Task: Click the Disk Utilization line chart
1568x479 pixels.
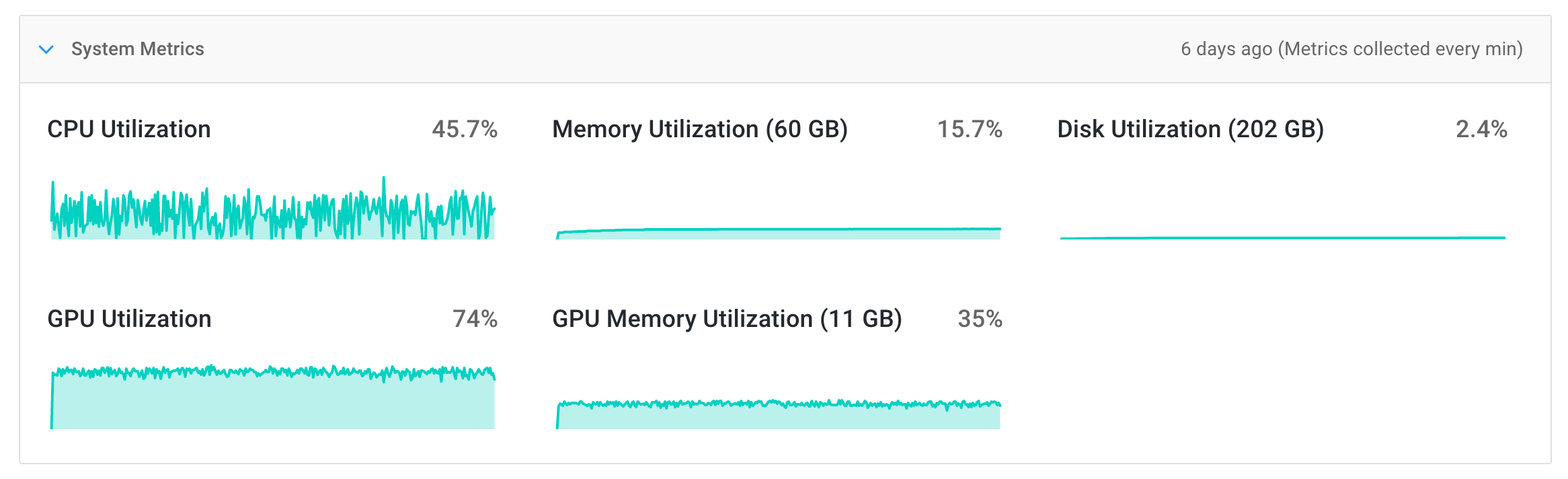Action: click(x=1282, y=237)
